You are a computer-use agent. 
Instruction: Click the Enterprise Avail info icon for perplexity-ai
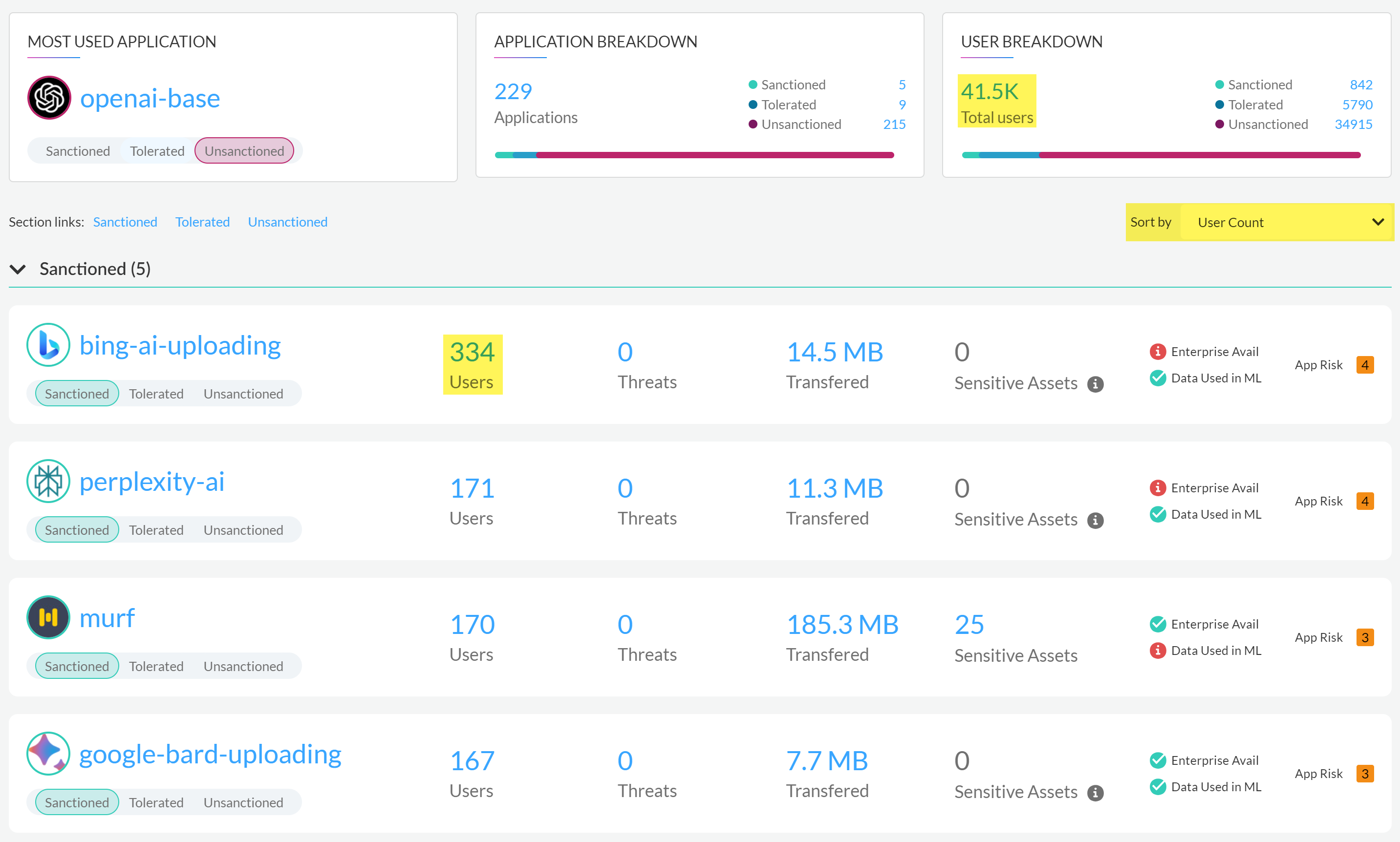1158,487
